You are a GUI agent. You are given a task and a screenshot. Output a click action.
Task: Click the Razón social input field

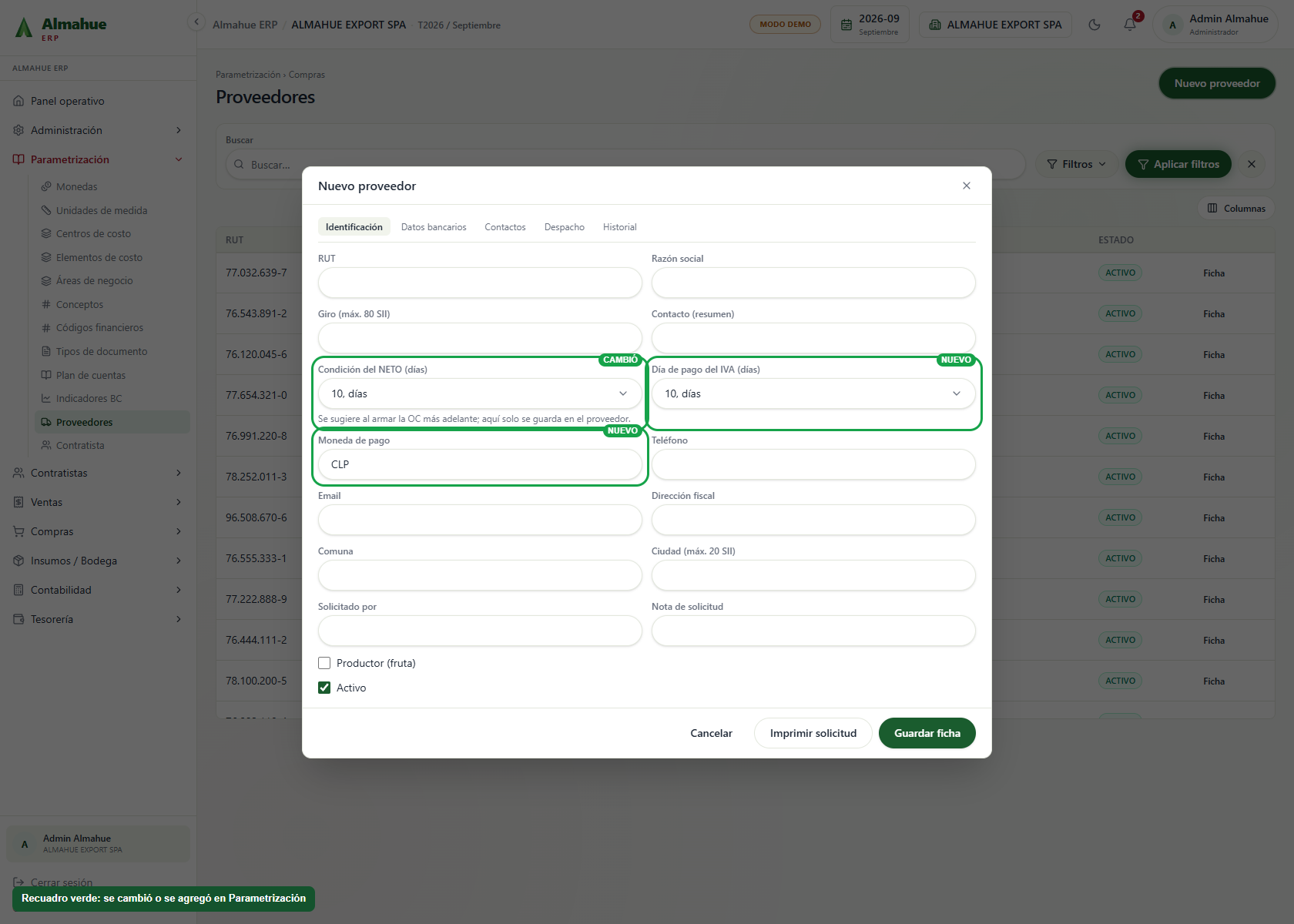click(x=813, y=283)
